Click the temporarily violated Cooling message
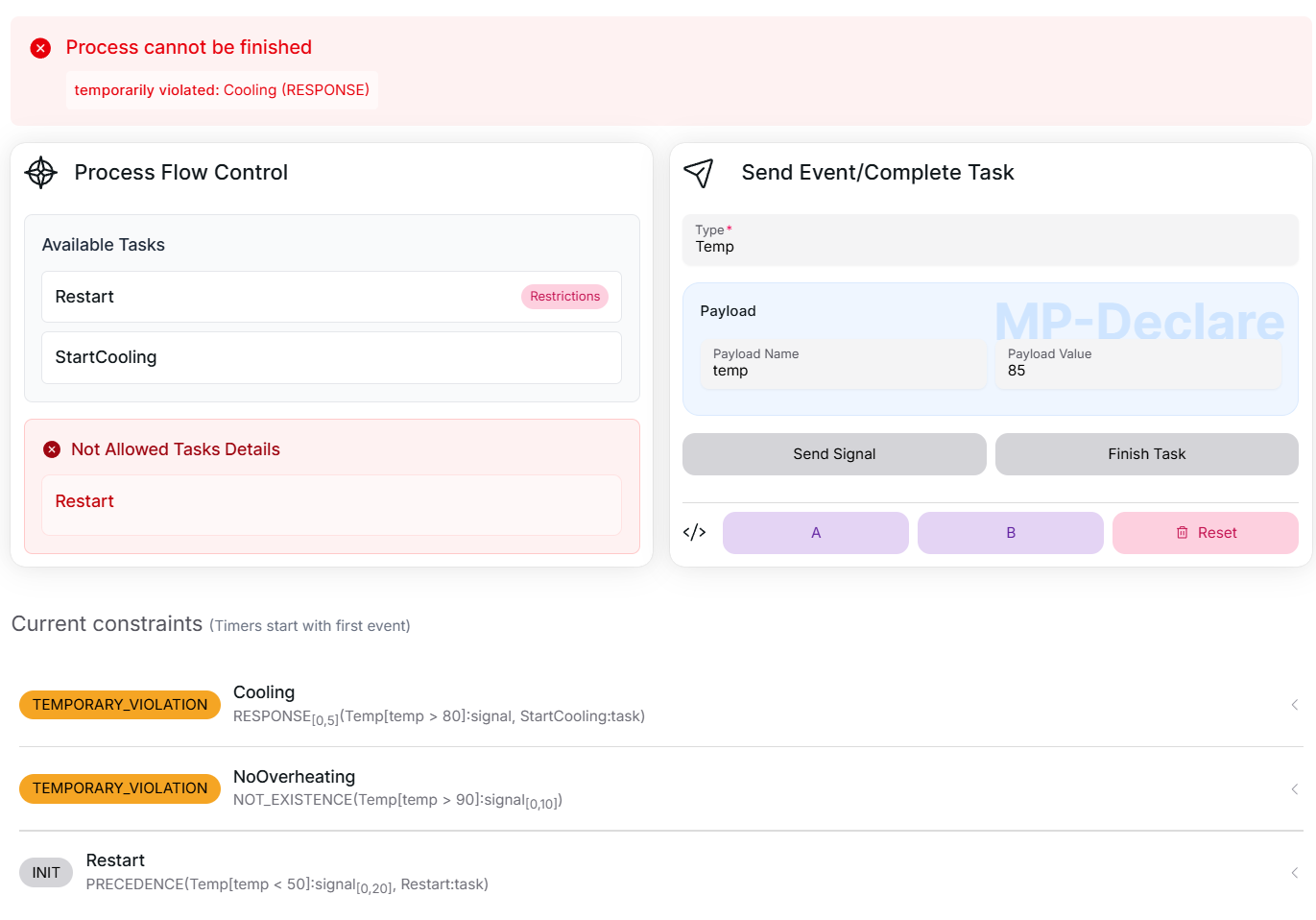Image resolution: width=1316 pixels, height=920 pixels. (222, 90)
